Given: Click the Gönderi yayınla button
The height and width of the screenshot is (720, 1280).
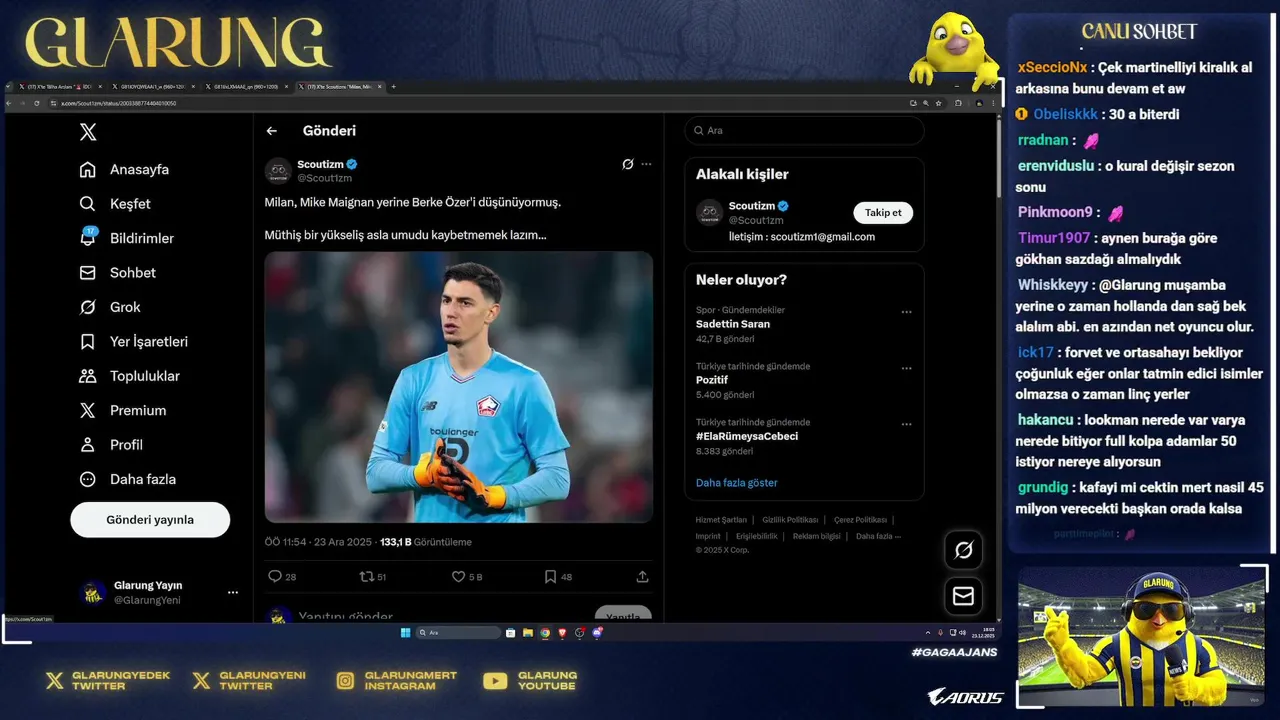Looking at the screenshot, I should point(150,520).
